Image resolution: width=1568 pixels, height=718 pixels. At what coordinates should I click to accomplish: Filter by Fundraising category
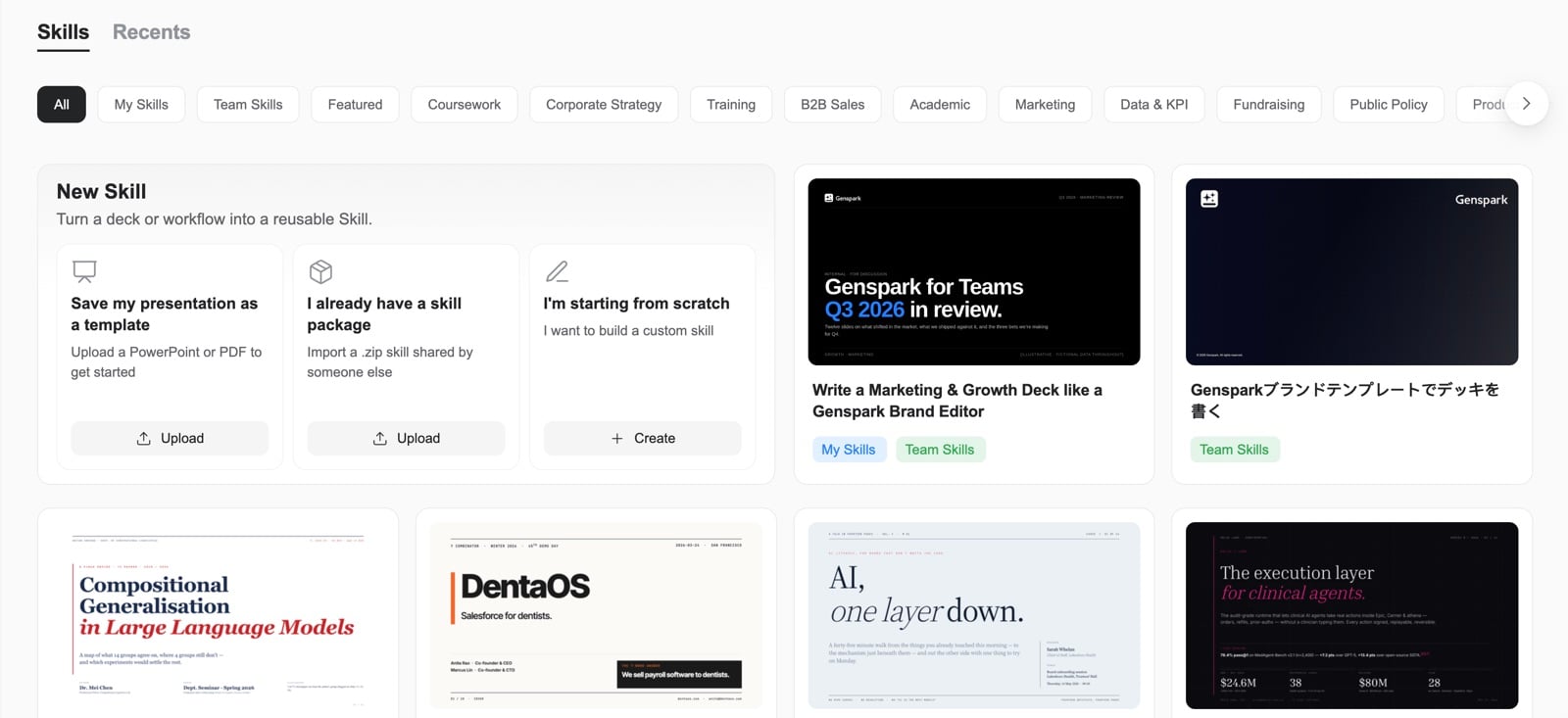point(1269,105)
